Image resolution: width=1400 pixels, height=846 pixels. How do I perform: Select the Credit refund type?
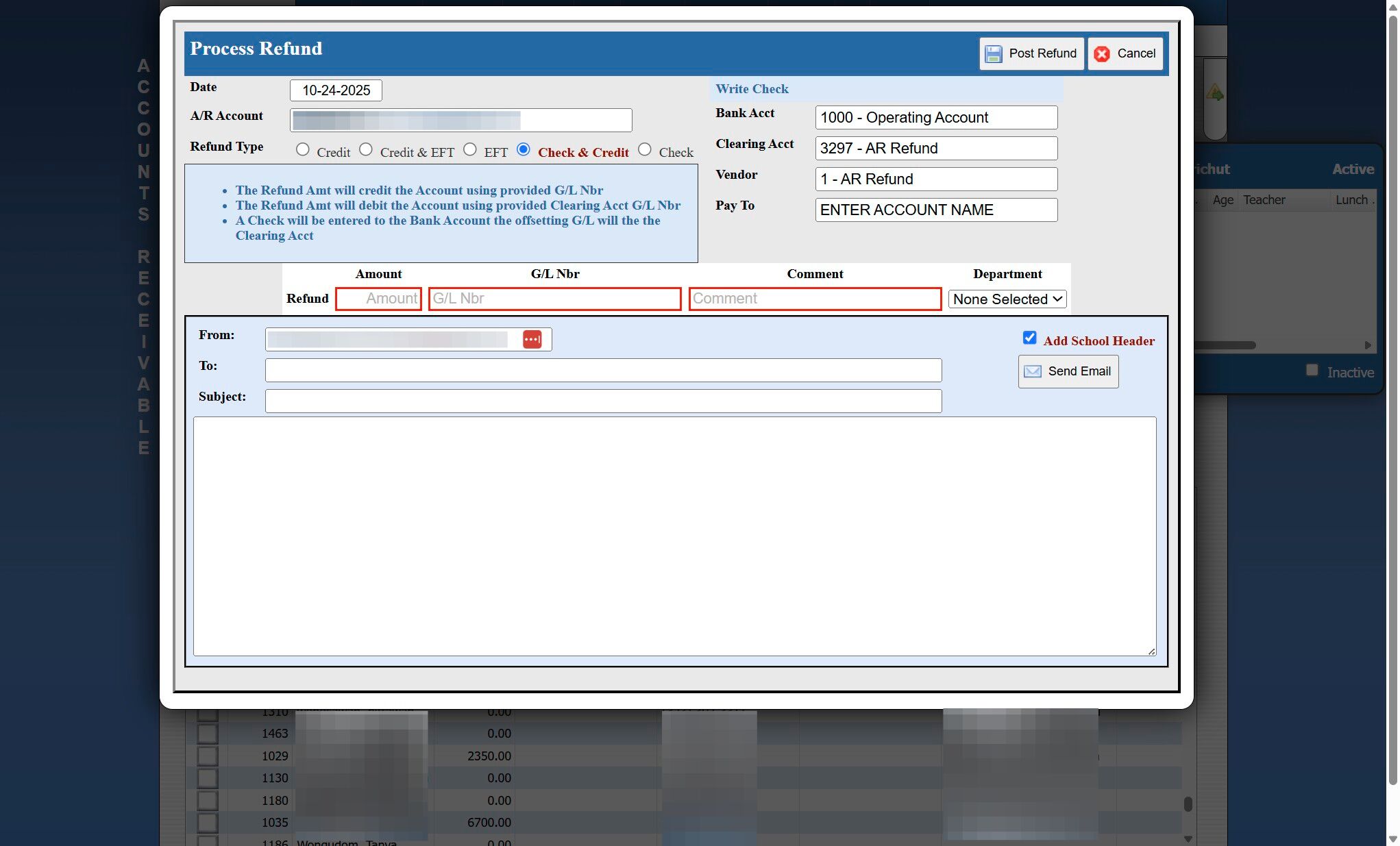click(302, 149)
